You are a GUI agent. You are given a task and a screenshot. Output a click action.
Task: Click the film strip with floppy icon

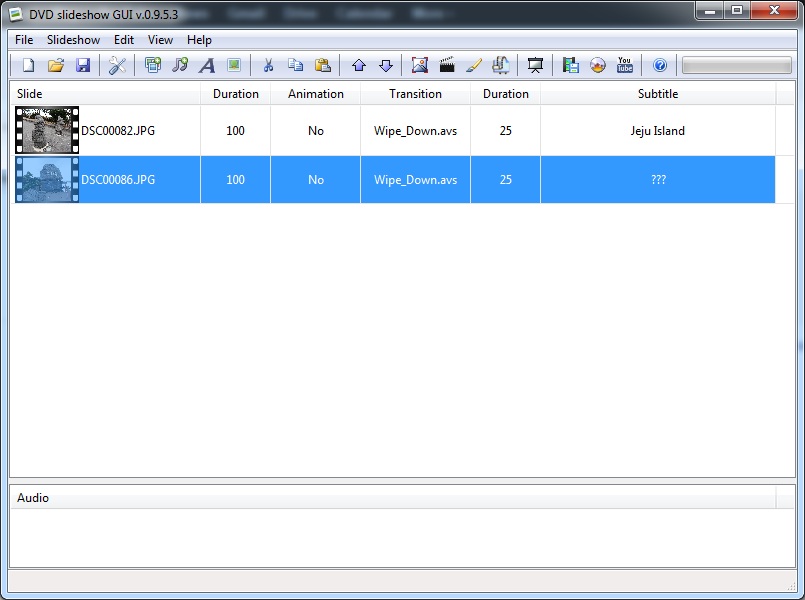point(570,65)
